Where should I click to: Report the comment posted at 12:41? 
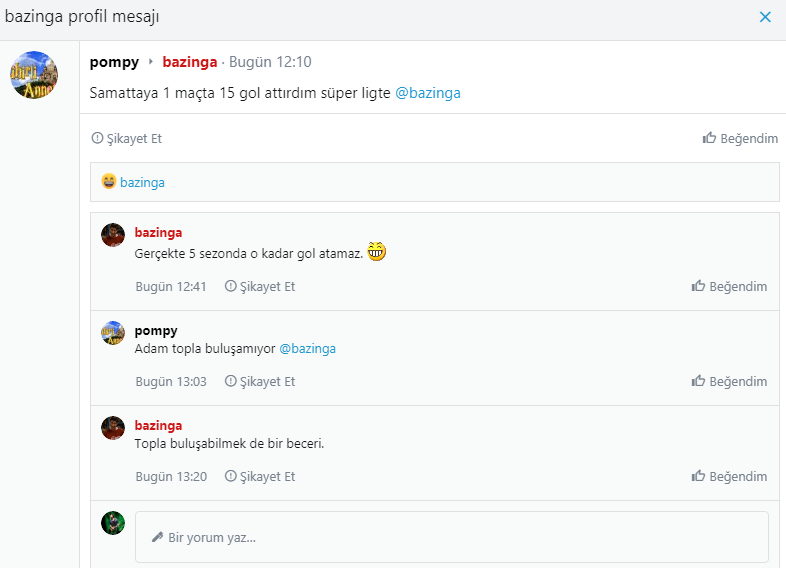tap(260, 287)
